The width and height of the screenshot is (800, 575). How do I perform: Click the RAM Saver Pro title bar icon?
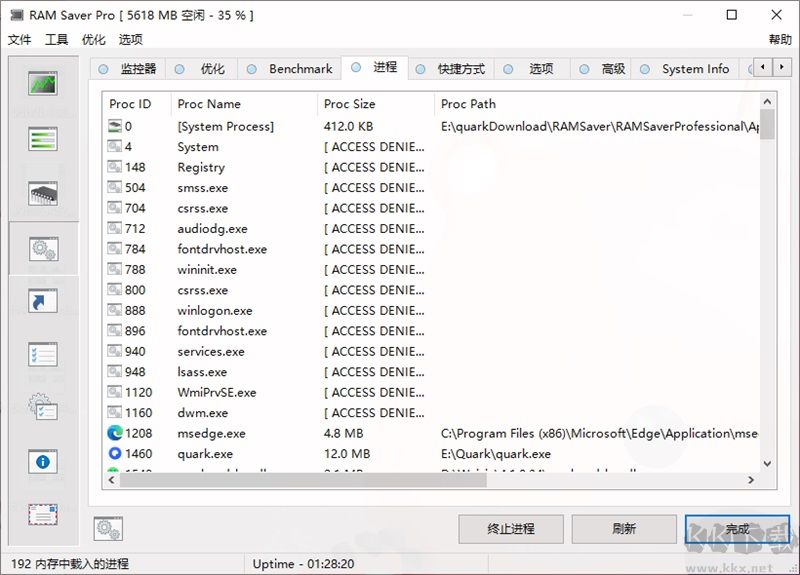(x=16, y=15)
